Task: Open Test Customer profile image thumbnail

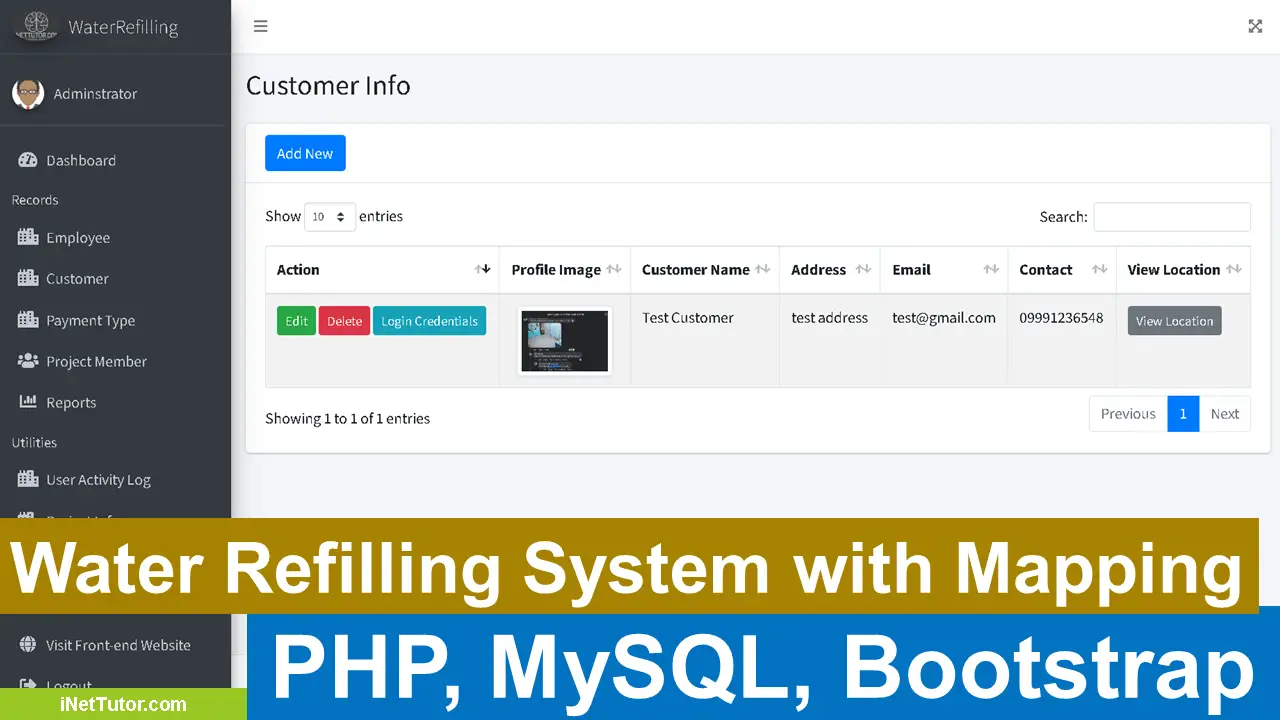Action: pyautogui.click(x=564, y=341)
